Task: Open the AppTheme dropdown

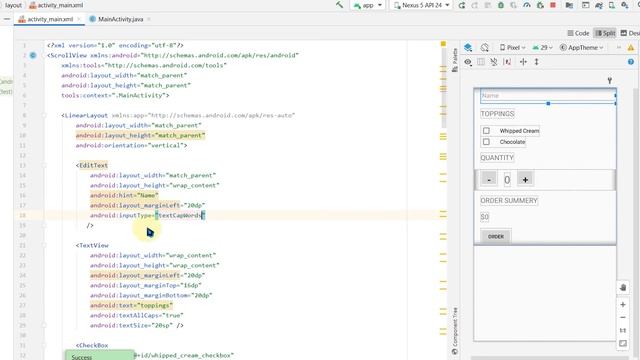Action: [x=581, y=48]
